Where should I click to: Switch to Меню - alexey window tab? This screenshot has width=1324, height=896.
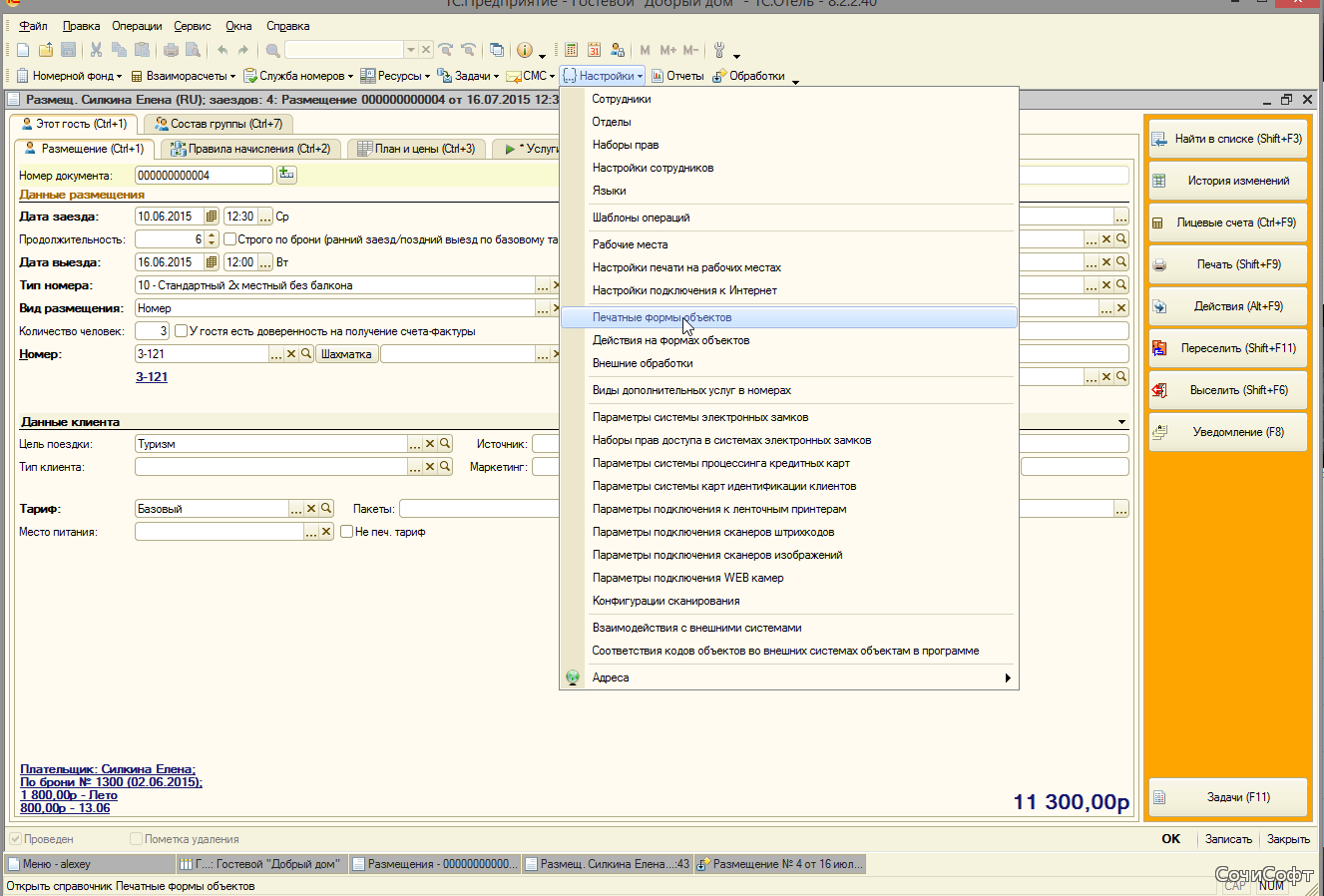pos(90,864)
